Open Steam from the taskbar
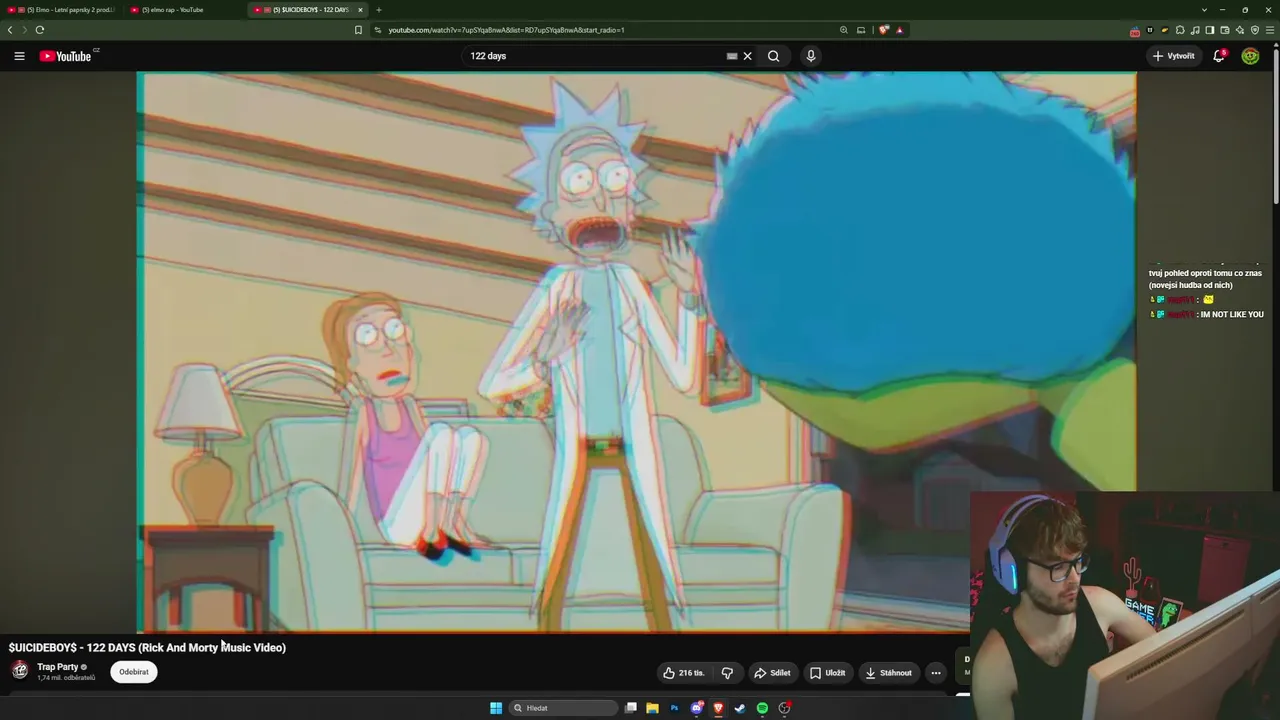1280x720 pixels. point(740,708)
